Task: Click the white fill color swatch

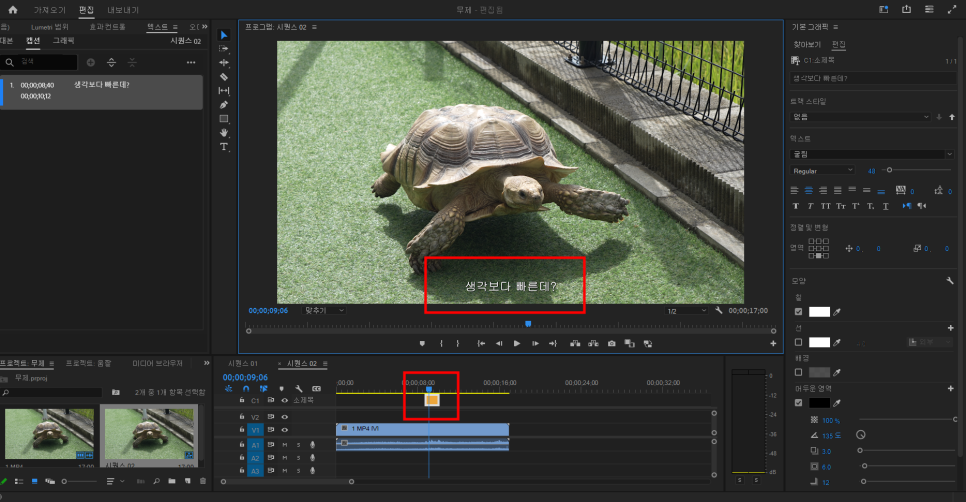Action: [819, 312]
